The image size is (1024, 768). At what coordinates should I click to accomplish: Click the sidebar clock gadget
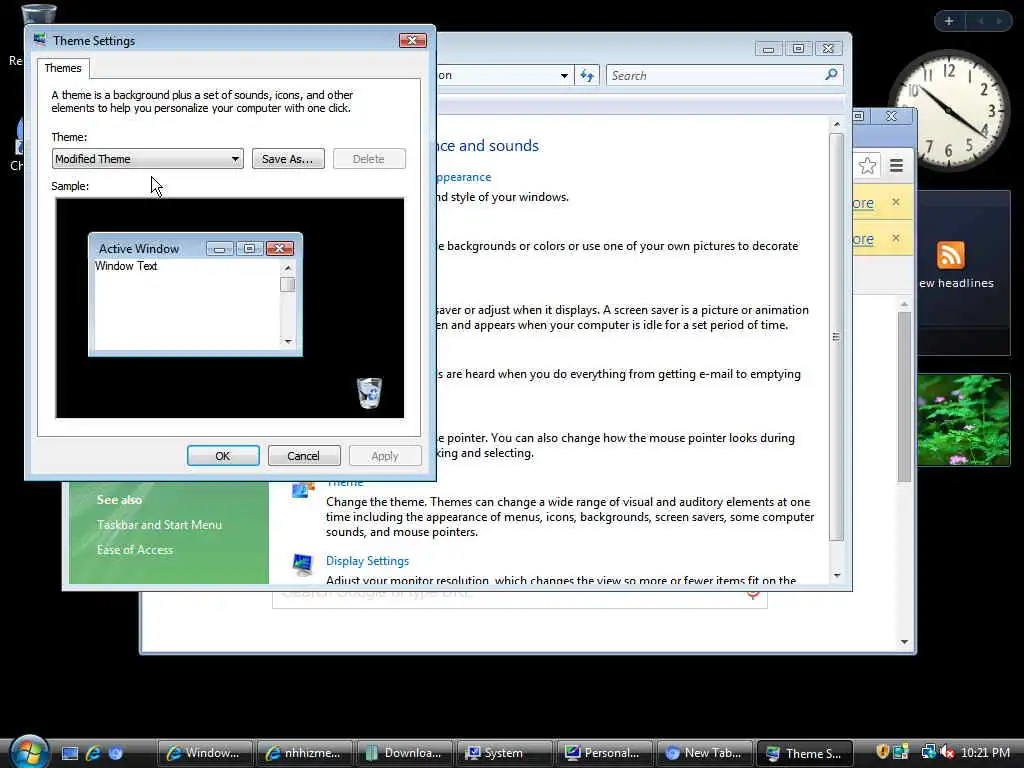(949, 110)
